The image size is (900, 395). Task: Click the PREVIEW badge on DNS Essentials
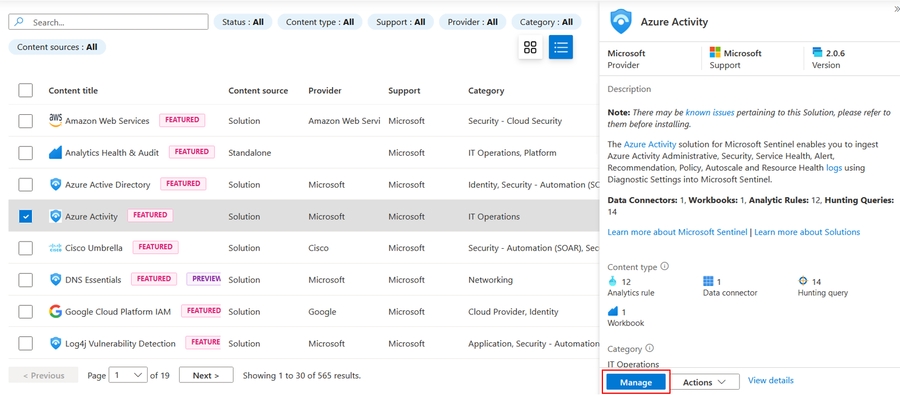click(x=205, y=279)
